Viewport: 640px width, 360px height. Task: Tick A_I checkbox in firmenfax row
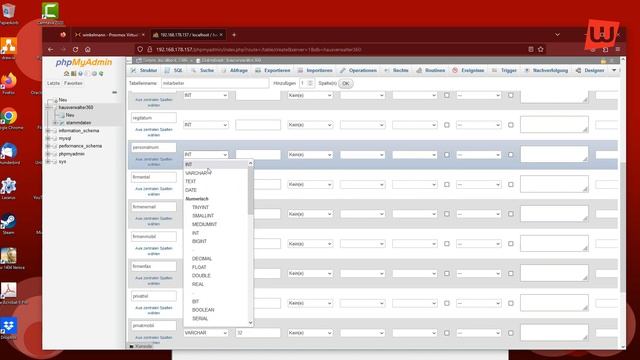coord(511,273)
